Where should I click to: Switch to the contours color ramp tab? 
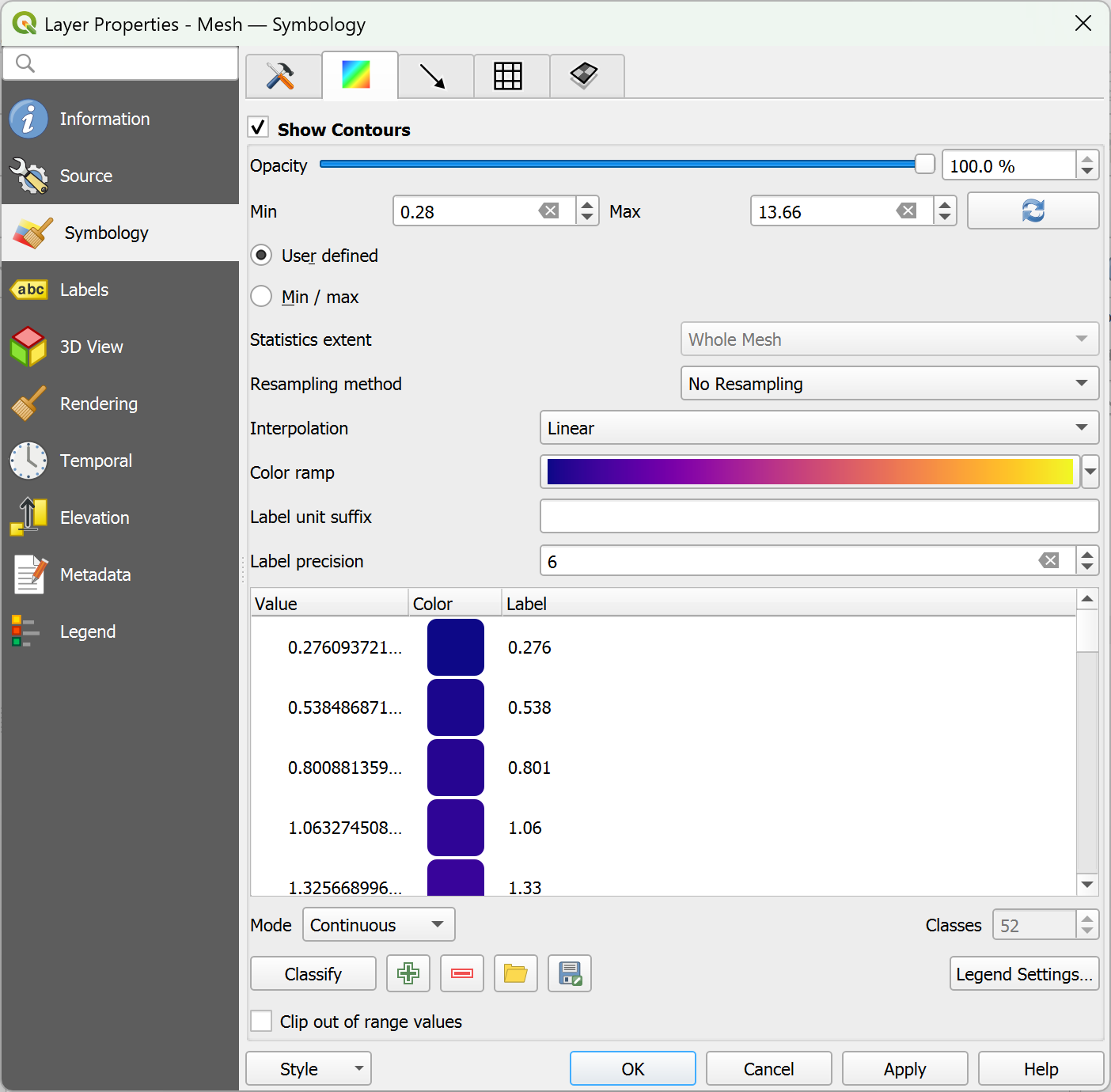click(359, 76)
